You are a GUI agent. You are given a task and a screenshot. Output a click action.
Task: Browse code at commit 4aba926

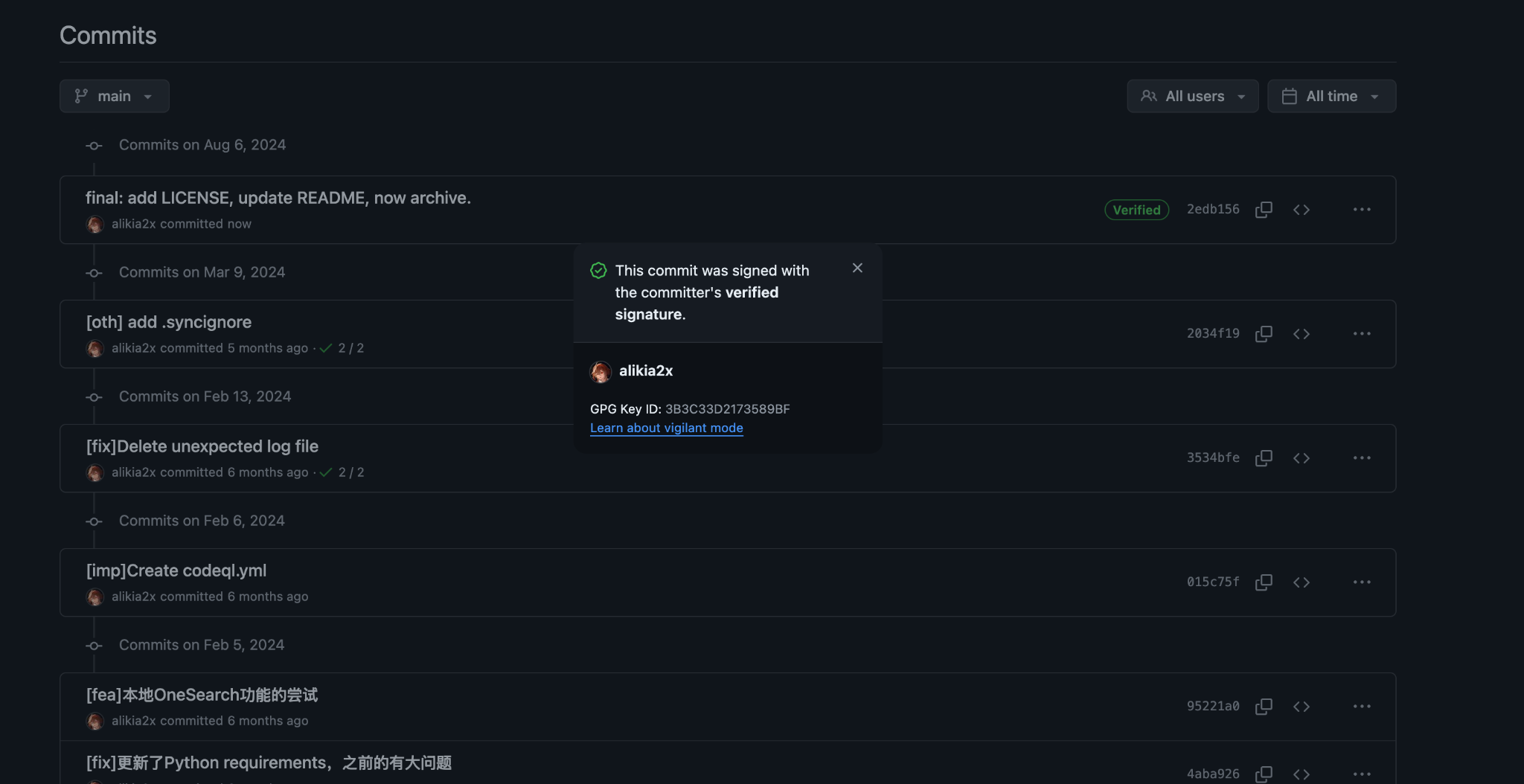pos(1302,774)
